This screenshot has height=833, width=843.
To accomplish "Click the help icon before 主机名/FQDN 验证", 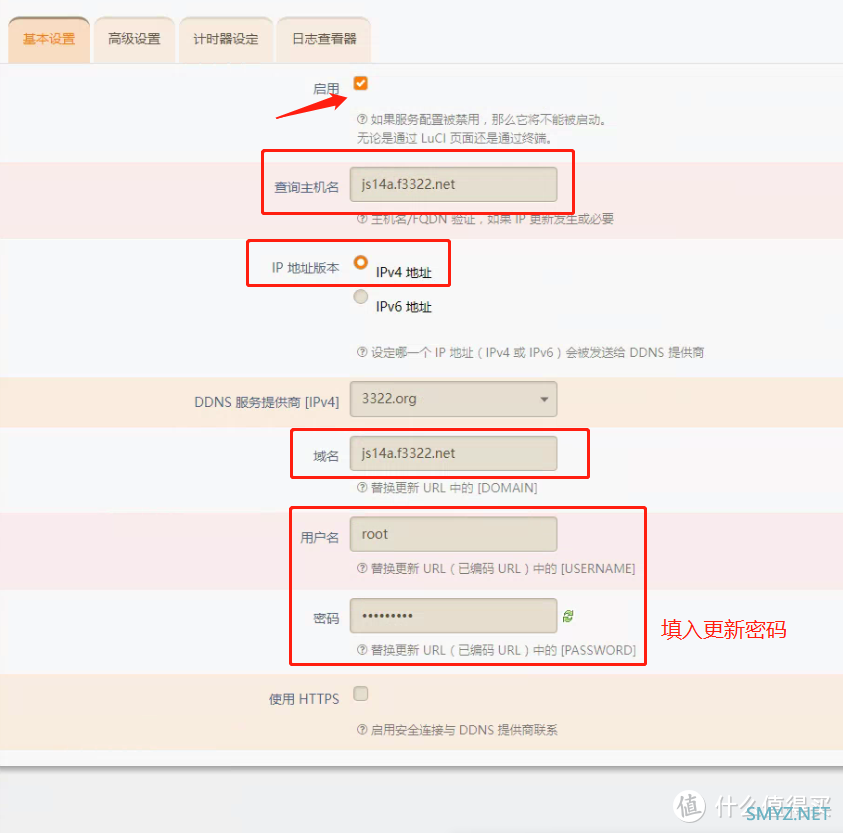I will point(362,219).
